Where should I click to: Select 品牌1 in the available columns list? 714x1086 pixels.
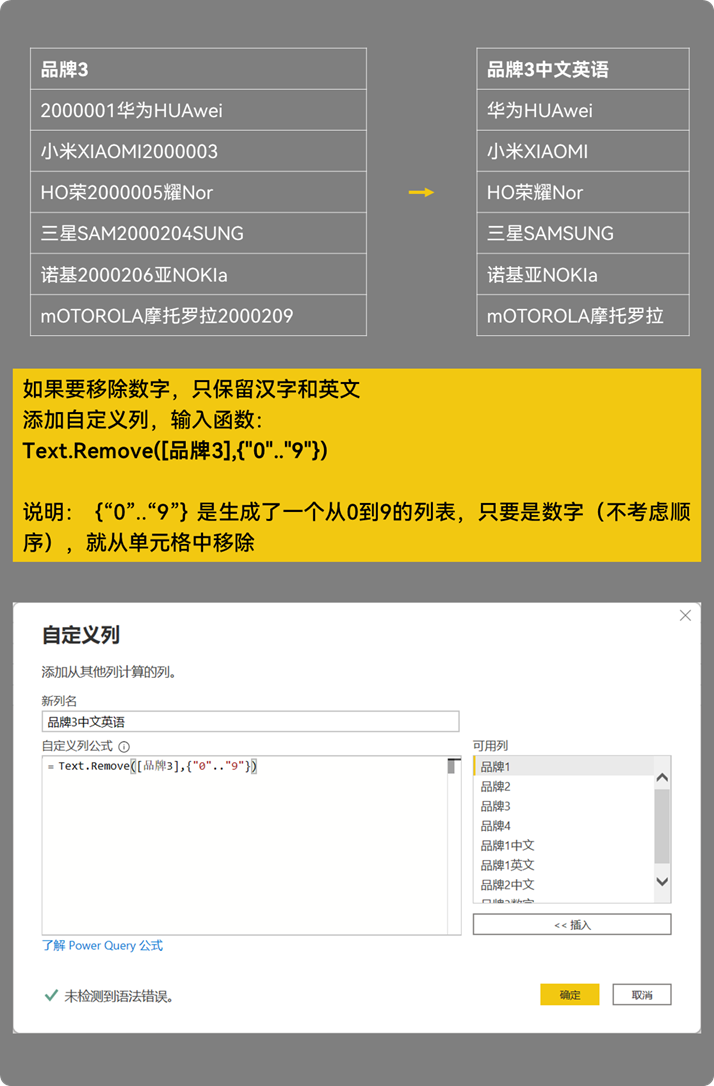(563, 767)
